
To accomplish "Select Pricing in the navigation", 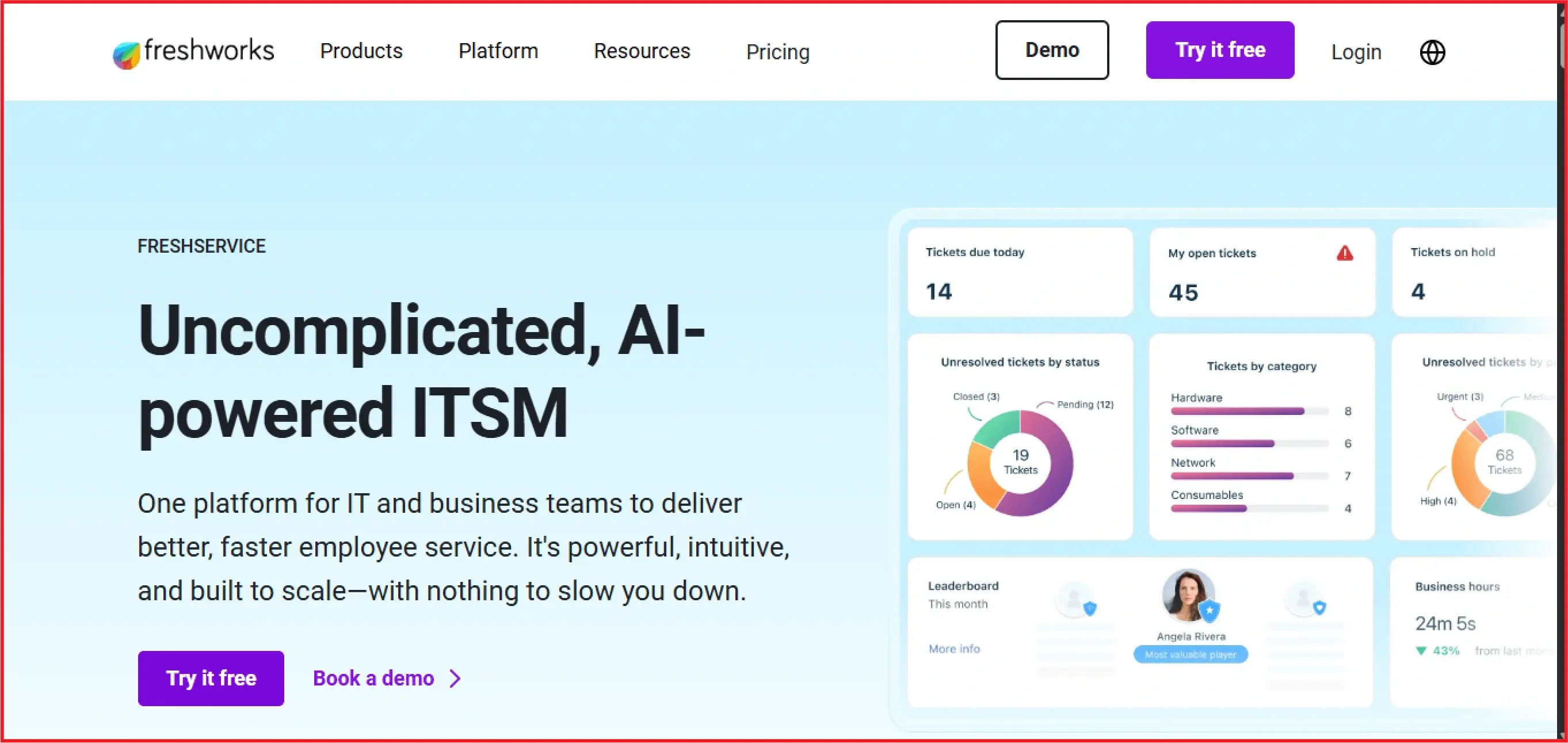I will pyautogui.click(x=777, y=52).
